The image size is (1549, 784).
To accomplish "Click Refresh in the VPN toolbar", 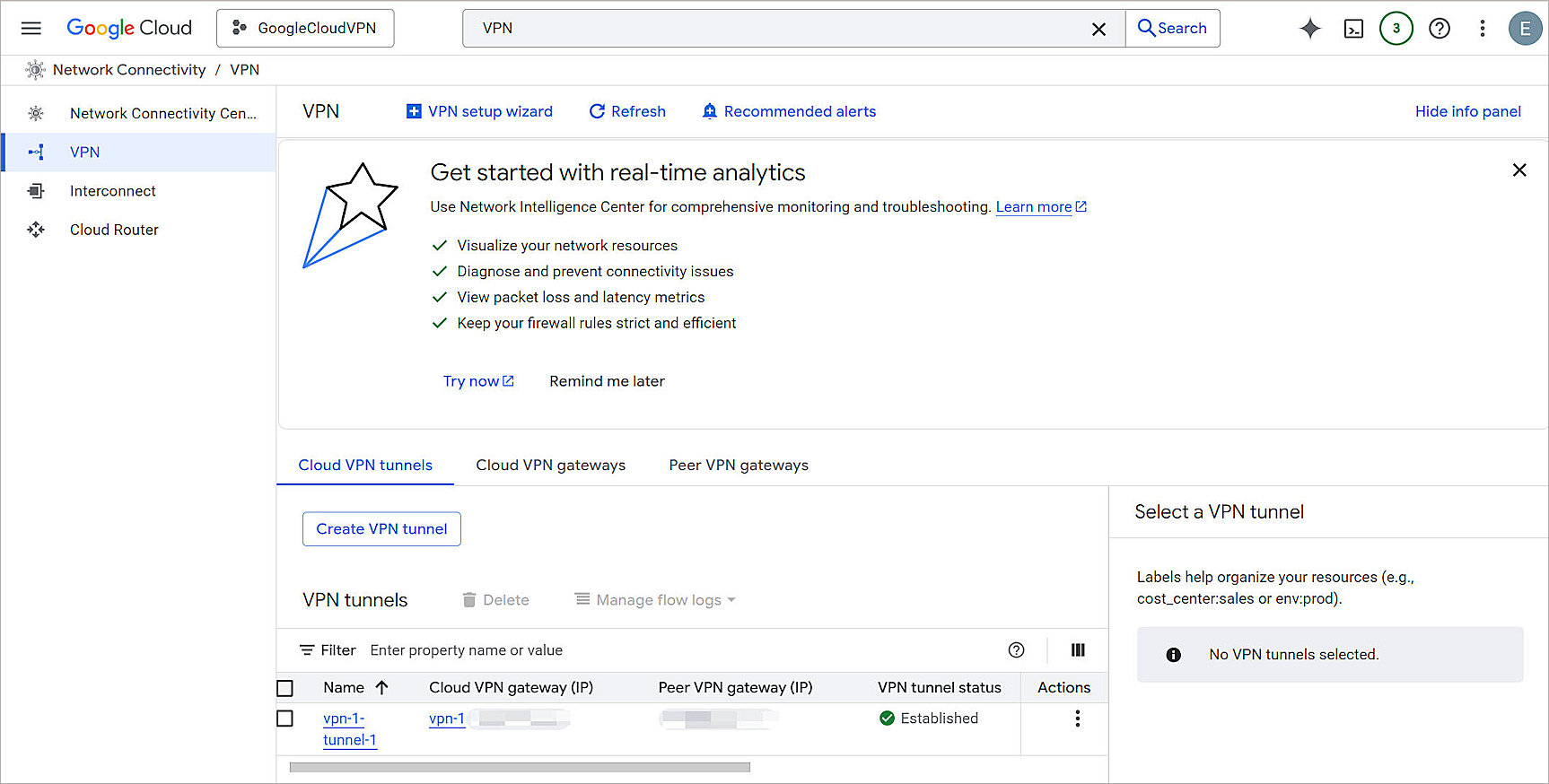I will coord(627,111).
